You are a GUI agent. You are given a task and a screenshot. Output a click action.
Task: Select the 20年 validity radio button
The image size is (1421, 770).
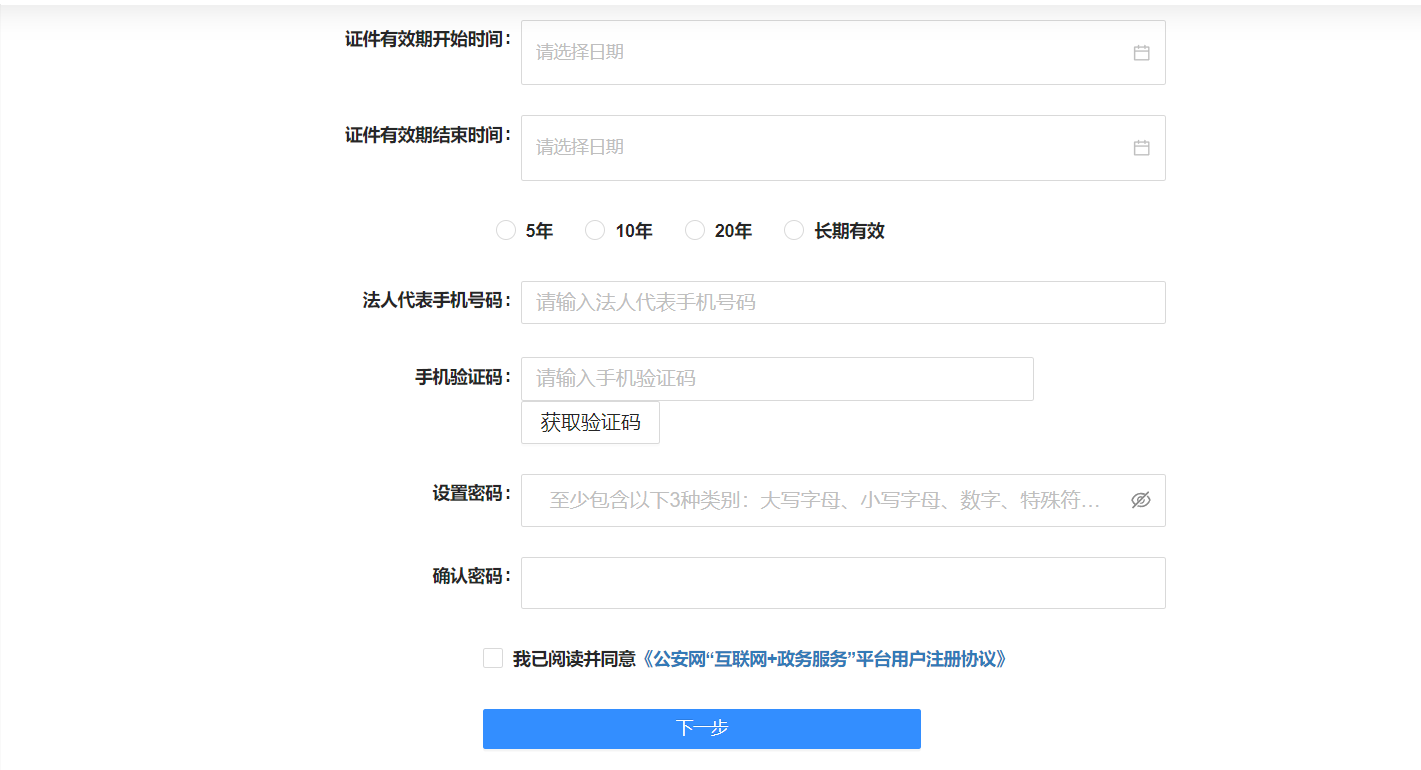695,230
